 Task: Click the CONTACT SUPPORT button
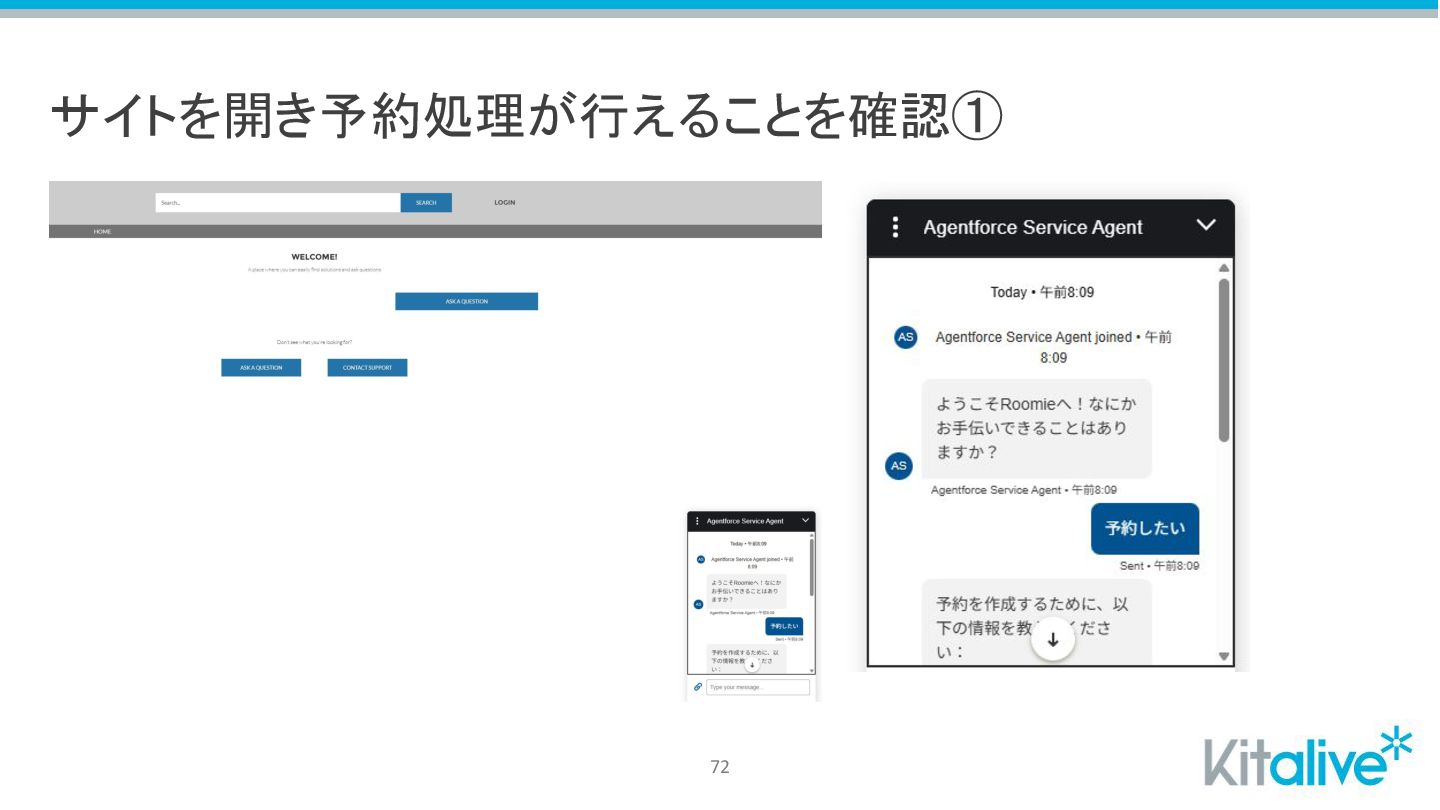point(367,367)
